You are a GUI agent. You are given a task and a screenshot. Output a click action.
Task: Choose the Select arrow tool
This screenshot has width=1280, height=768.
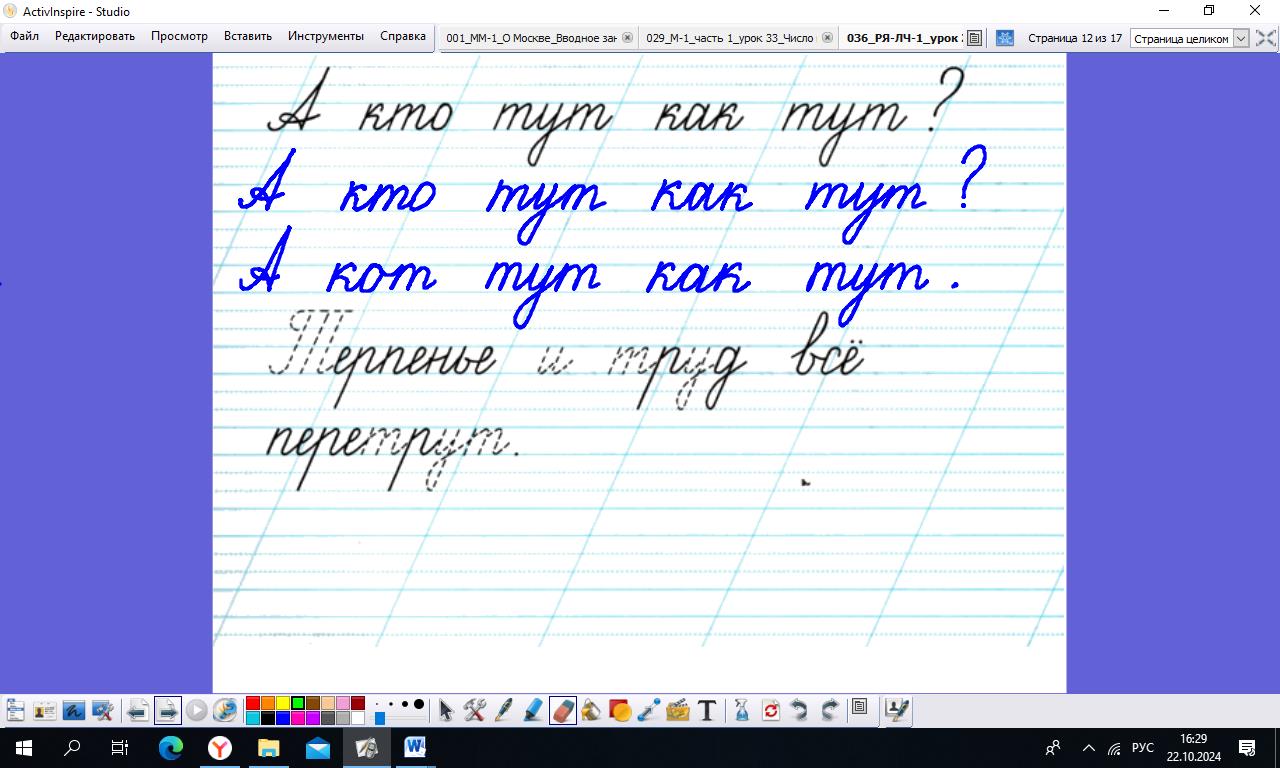(x=446, y=710)
